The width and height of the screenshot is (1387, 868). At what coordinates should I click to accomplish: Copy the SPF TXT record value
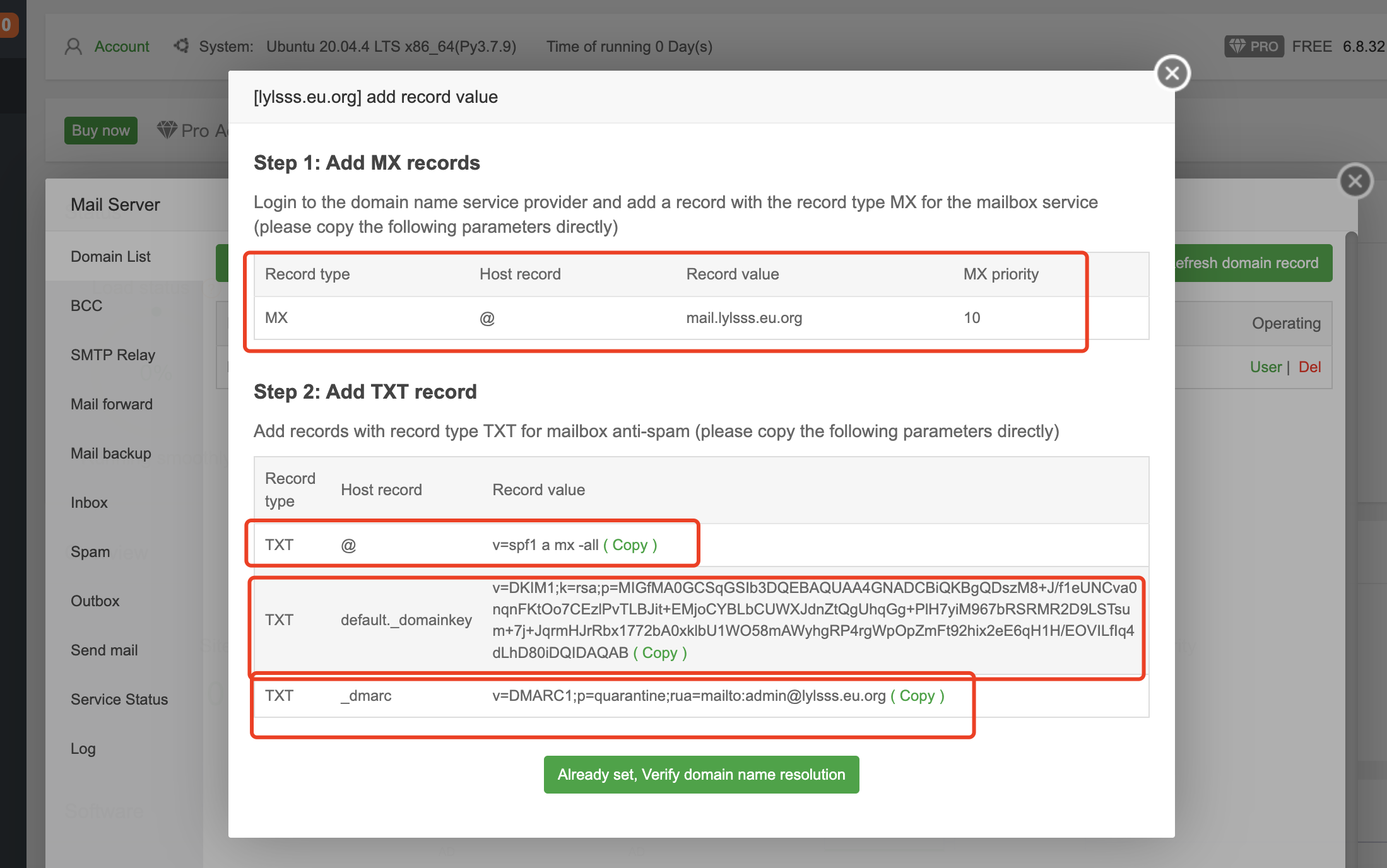630,545
